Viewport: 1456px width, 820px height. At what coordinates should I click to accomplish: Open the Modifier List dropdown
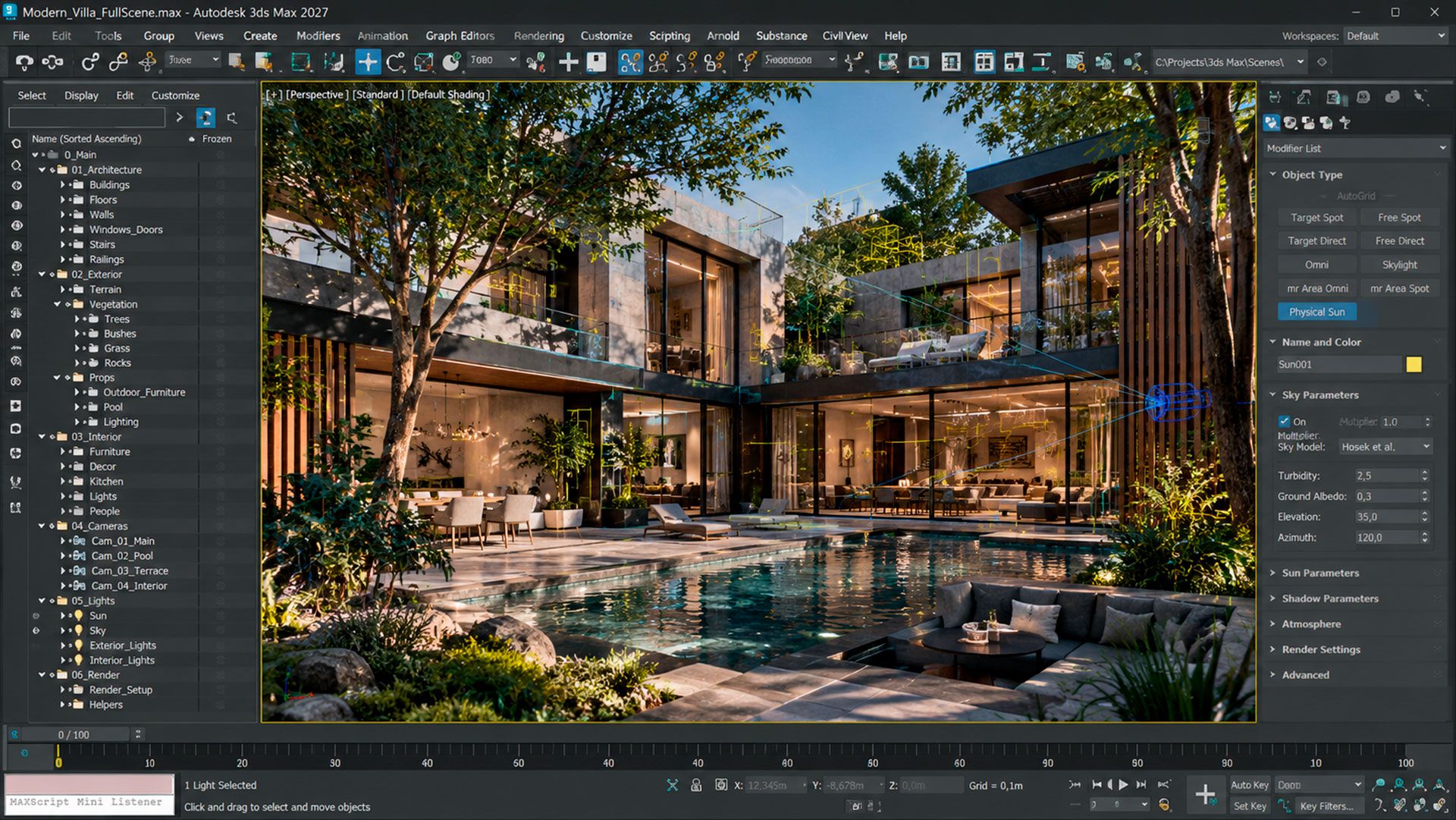tap(1355, 149)
